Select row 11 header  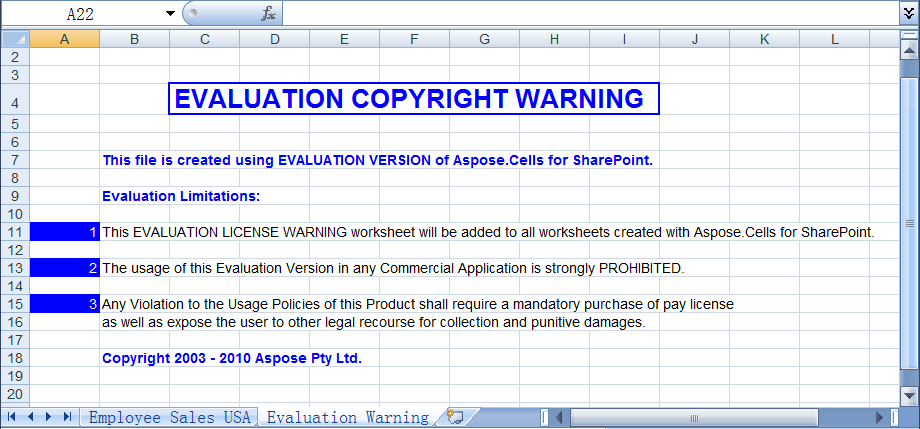click(15, 232)
